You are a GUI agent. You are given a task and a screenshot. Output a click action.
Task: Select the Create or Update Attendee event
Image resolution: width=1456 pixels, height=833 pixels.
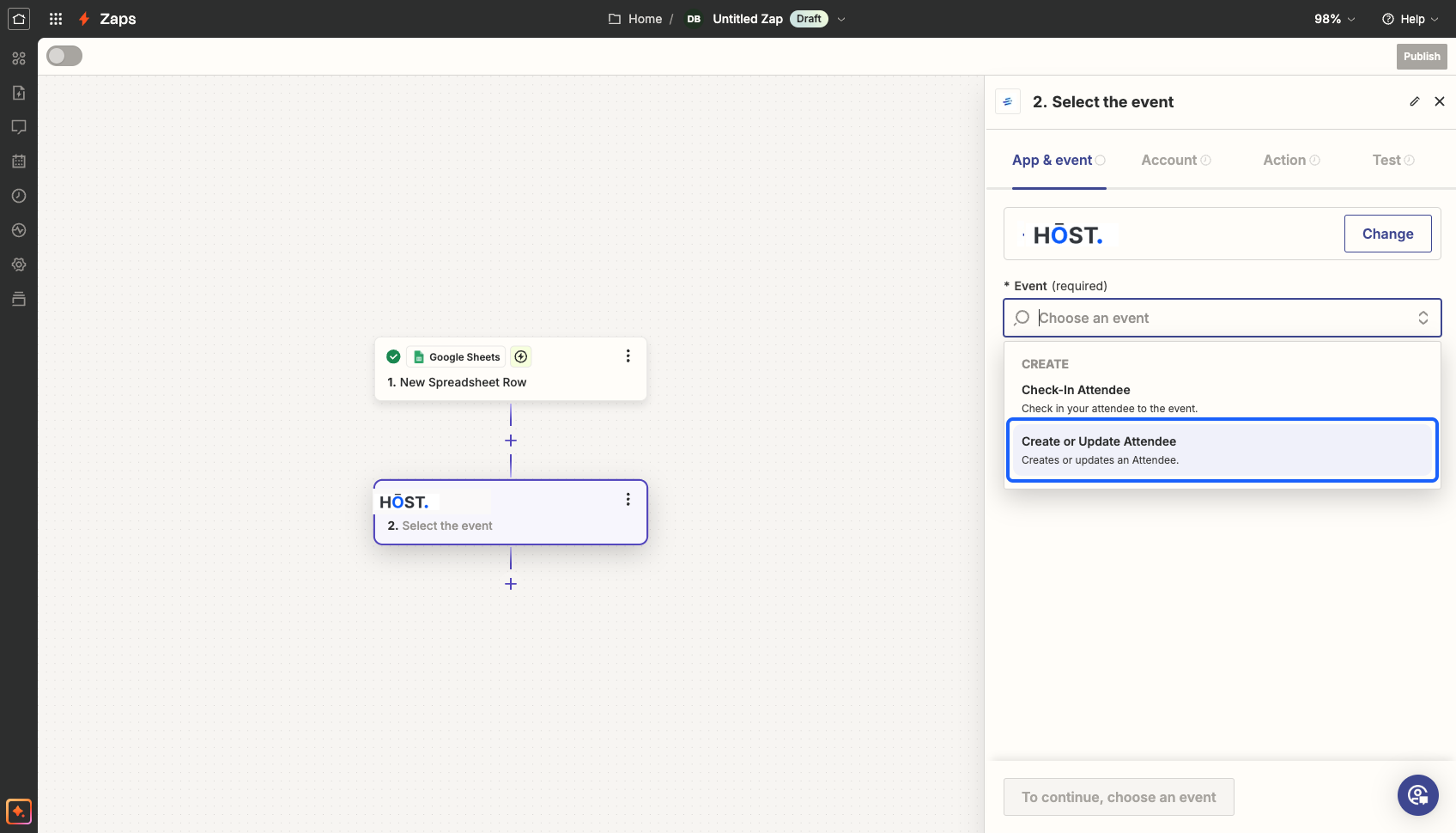[1222, 450]
